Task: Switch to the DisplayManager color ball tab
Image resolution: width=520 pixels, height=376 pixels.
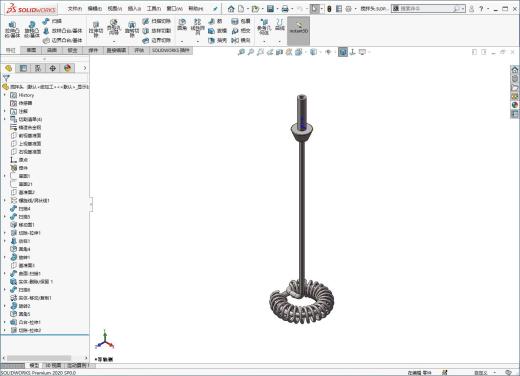Action: click(x=68, y=68)
